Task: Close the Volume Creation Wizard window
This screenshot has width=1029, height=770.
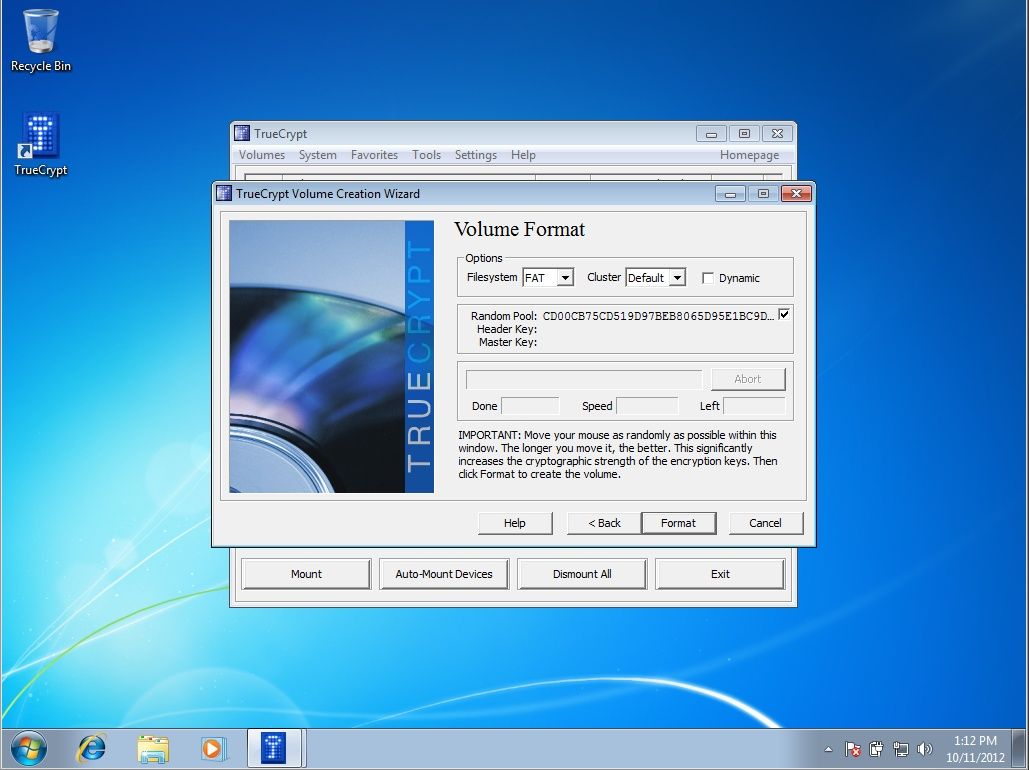Action: click(x=796, y=194)
